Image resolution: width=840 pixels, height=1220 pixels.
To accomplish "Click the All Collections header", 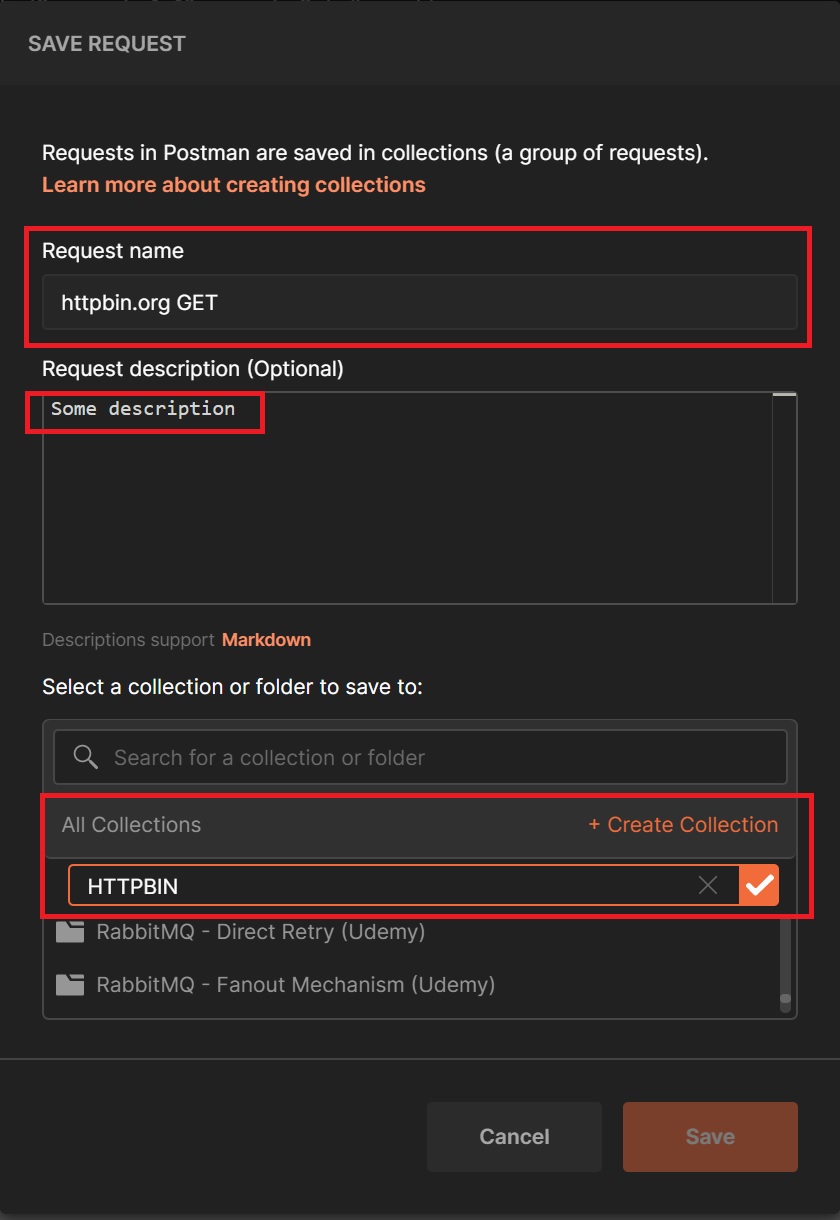I will [x=131, y=825].
